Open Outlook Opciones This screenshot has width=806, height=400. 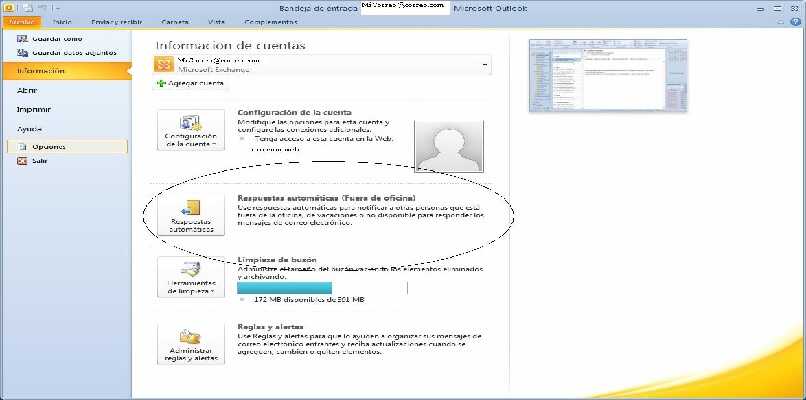[x=67, y=147]
